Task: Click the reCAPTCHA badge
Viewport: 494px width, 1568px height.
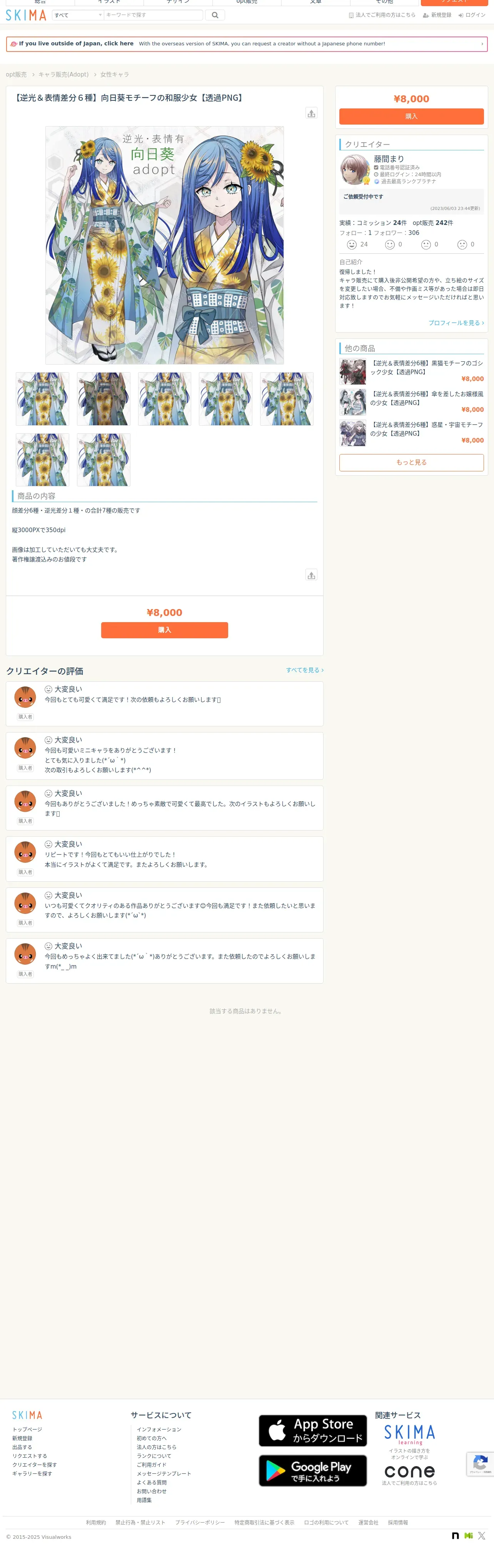Action: 480,1464
